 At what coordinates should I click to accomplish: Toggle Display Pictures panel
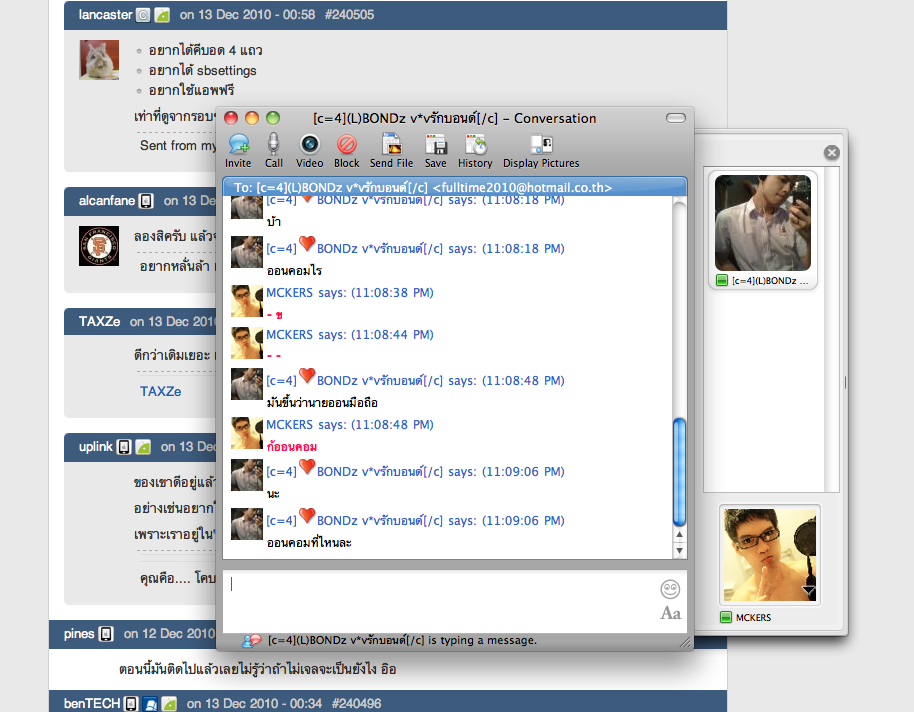pyautogui.click(x=541, y=150)
